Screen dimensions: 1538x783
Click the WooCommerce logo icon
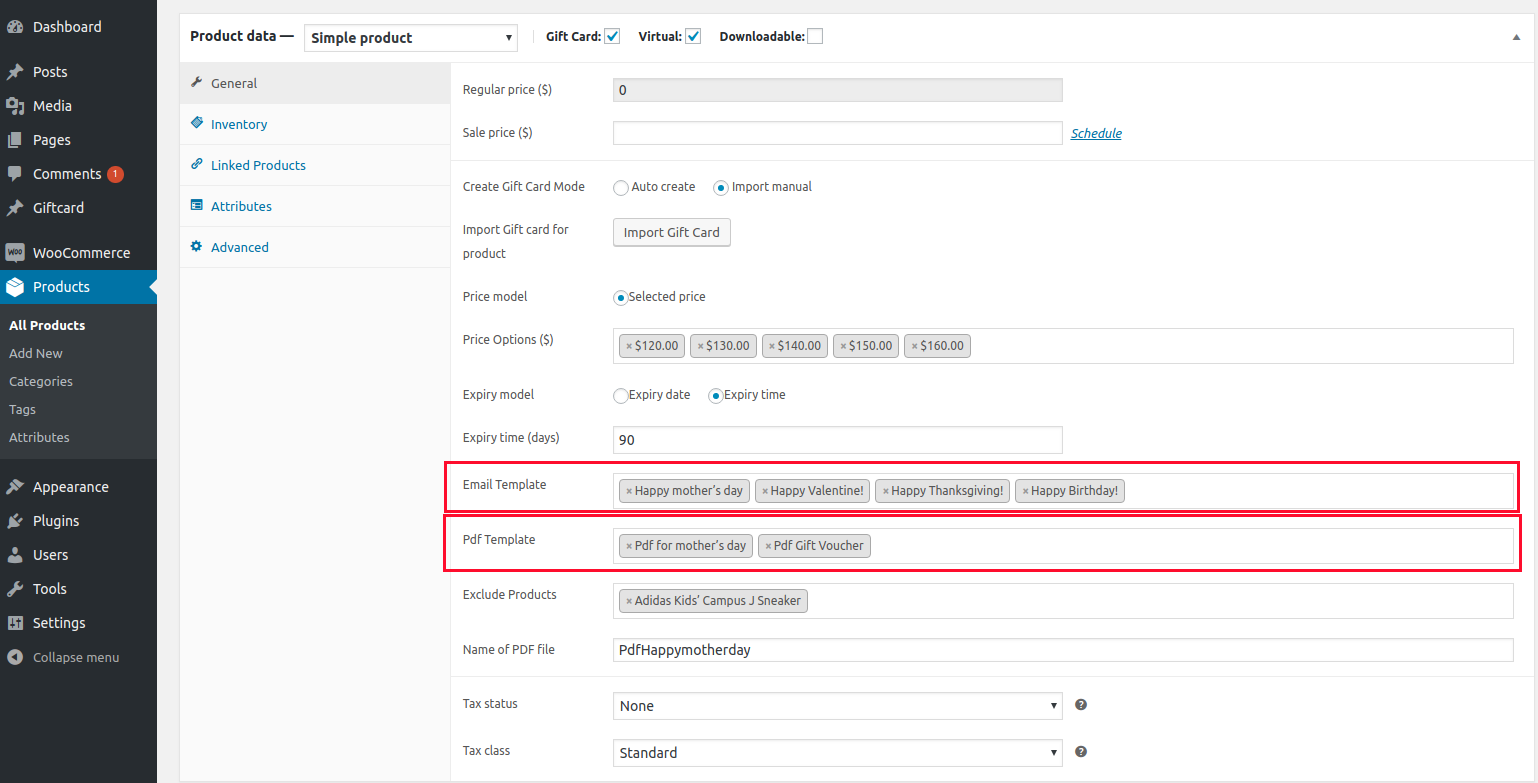pyautogui.click(x=15, y=253)
